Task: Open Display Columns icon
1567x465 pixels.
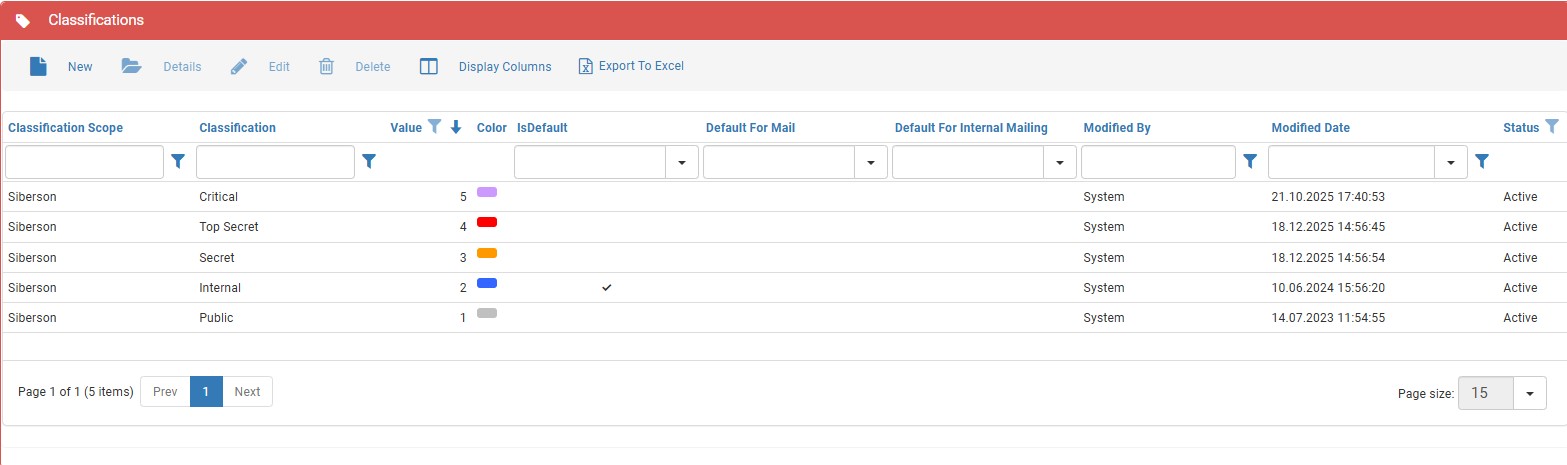Action: tap(428, 67)
